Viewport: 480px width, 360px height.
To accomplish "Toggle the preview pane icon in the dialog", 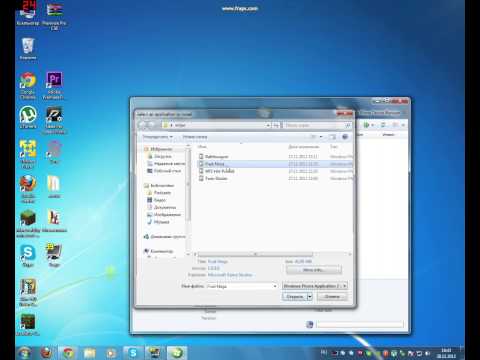I will [x=332, y=137].
